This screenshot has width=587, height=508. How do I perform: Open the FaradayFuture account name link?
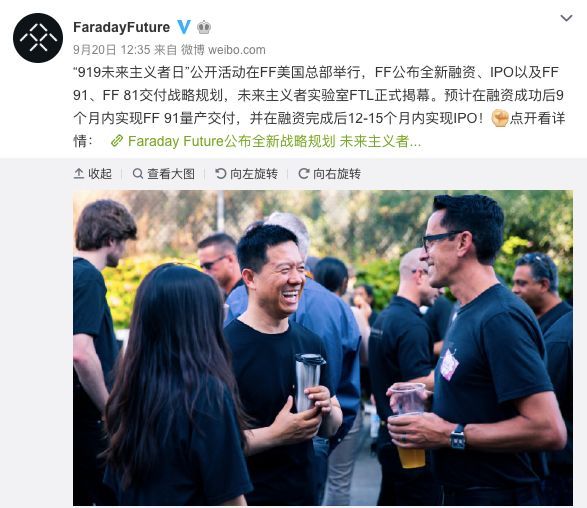point(121,27)
